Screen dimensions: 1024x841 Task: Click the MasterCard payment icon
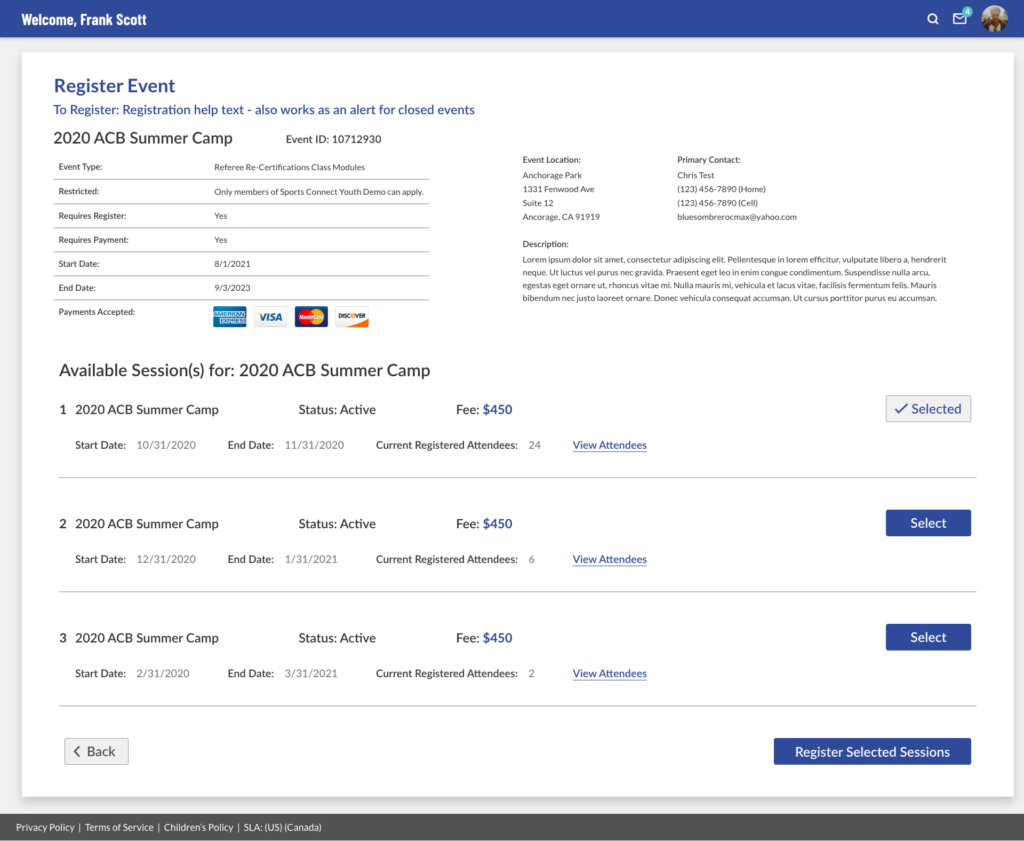click(x=311, y=317)
